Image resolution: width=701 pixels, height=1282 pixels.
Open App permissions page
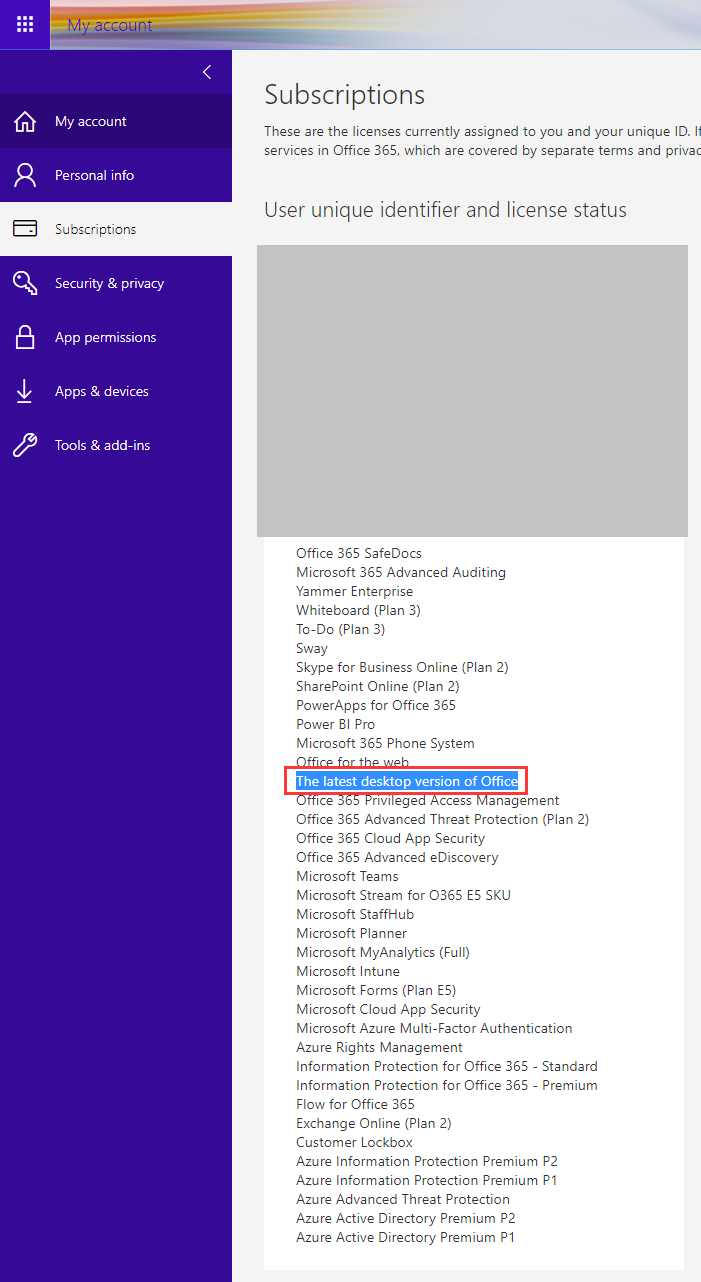(116, 337)
